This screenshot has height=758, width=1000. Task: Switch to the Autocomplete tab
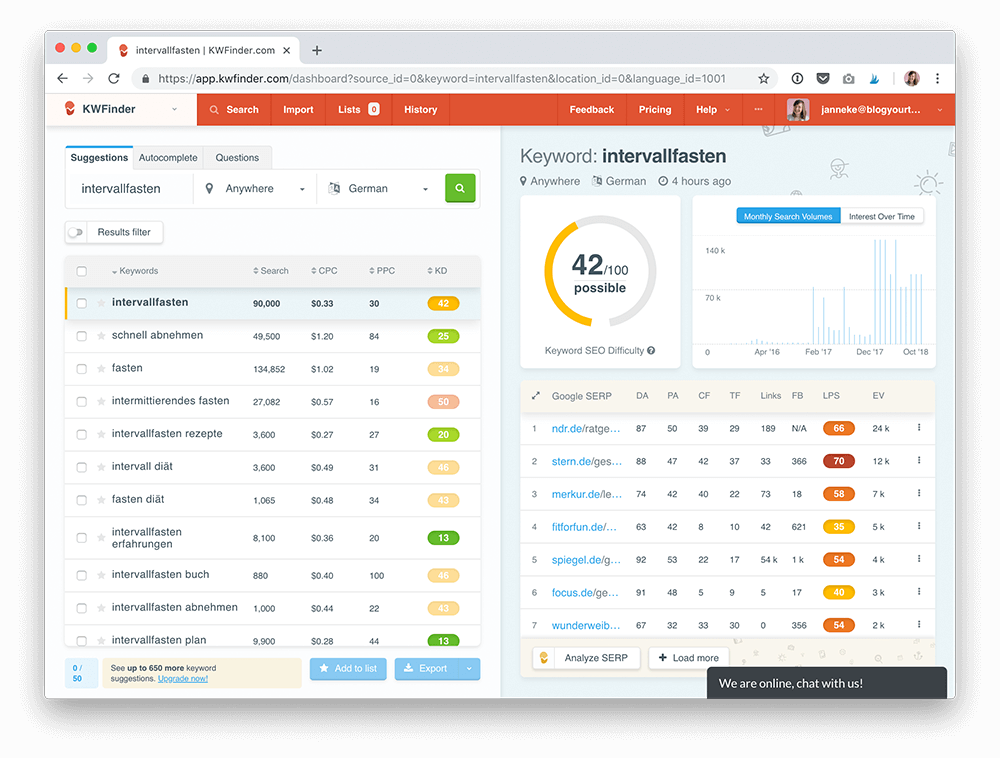tap(168, 157)
